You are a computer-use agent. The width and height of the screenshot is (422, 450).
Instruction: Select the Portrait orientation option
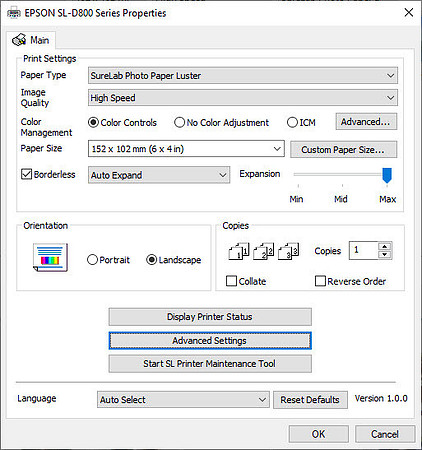pos(92,260)
